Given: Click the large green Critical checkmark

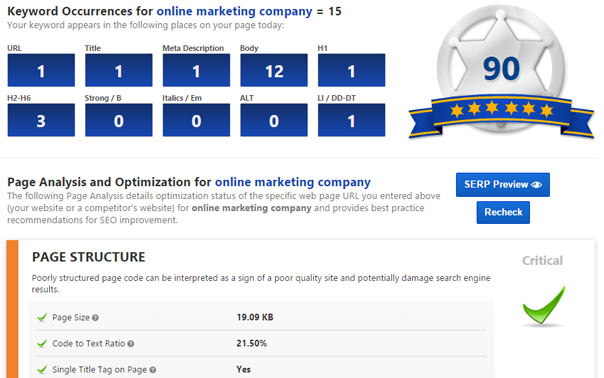Looking at the screenshot, I should pyautogui.click(x=544, y=305).
